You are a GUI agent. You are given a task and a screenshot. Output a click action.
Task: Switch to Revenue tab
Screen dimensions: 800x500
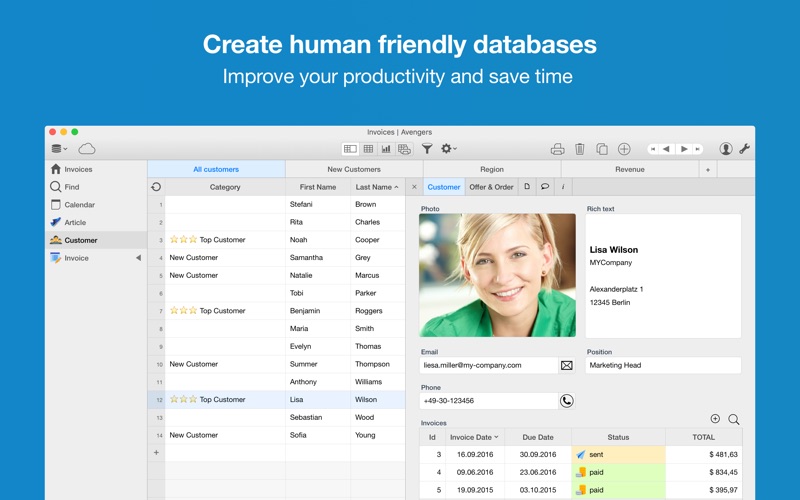pyautogui.click(x=630, y=169)
